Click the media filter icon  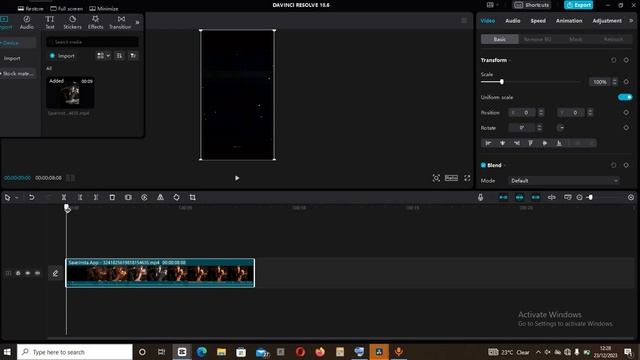[x=133, y=56]
